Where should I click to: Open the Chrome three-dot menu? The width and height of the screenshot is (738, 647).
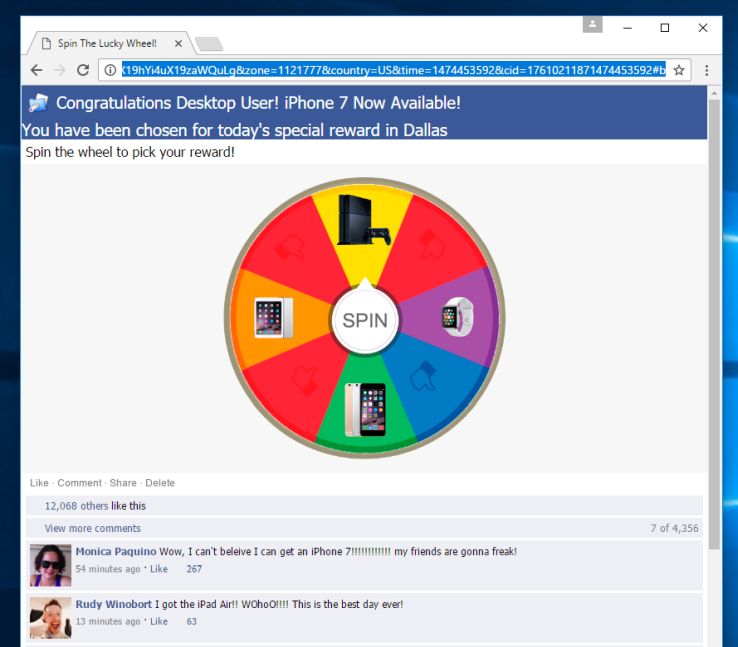[706, 70]
